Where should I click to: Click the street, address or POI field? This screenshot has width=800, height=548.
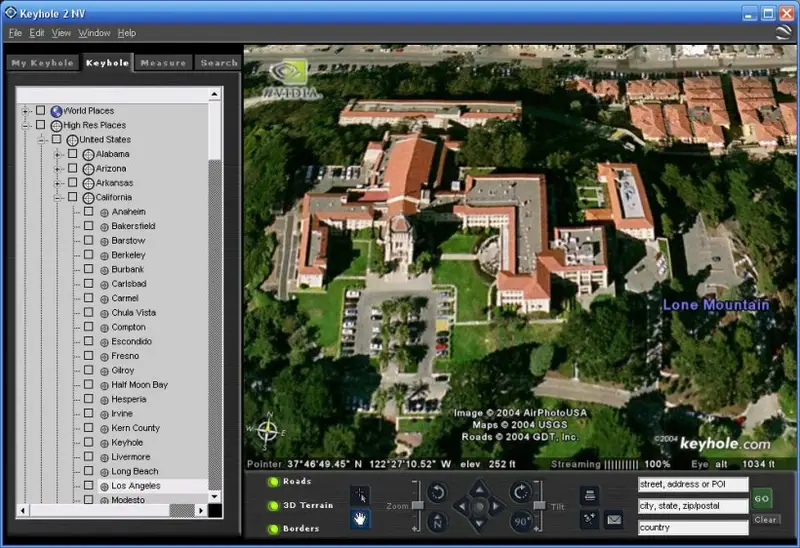tap(693, 484)
